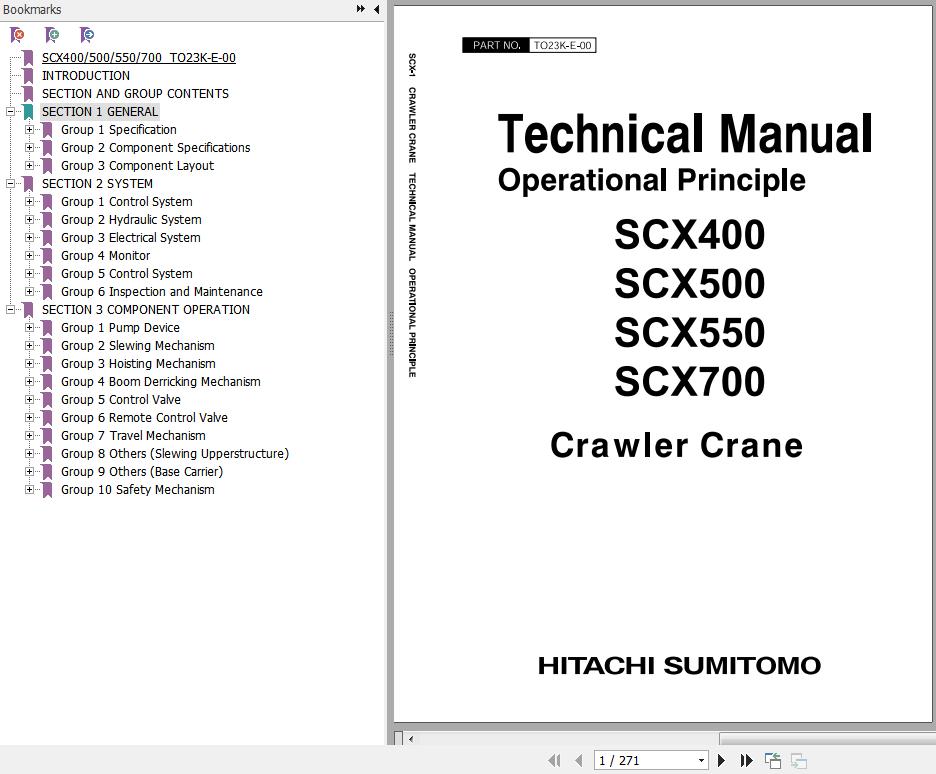Collapse the SECTION 1 GENERAL tree node
936x774 pixels.
coord(10,112)
